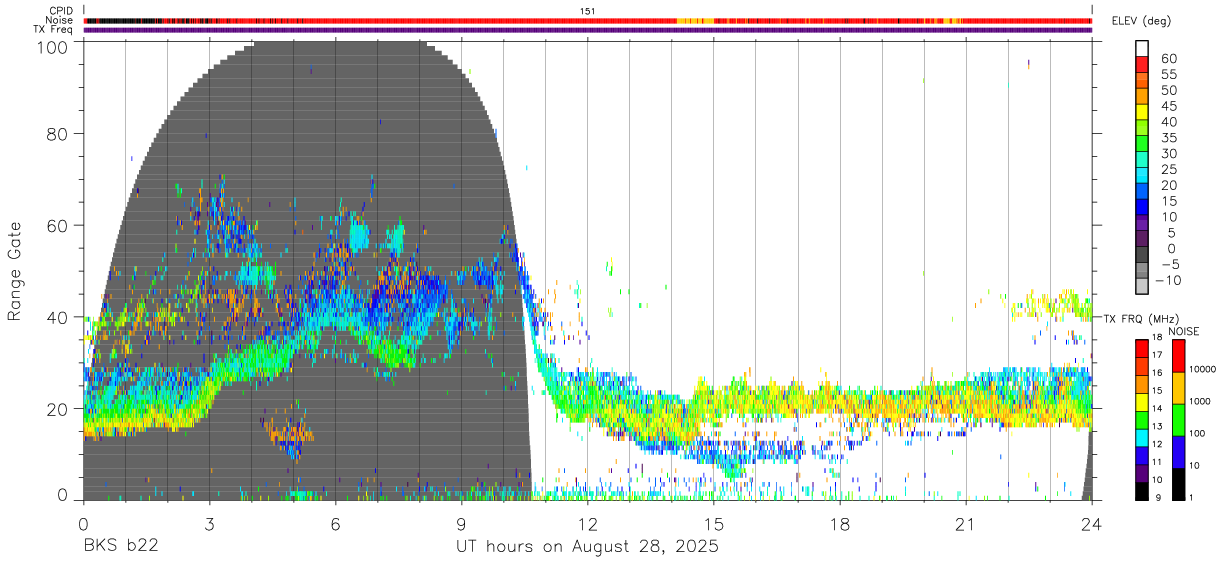Pick the dark gray 0 to -5 ELEV swatch
The image size is (1228, 567).
click(1142, 254)
